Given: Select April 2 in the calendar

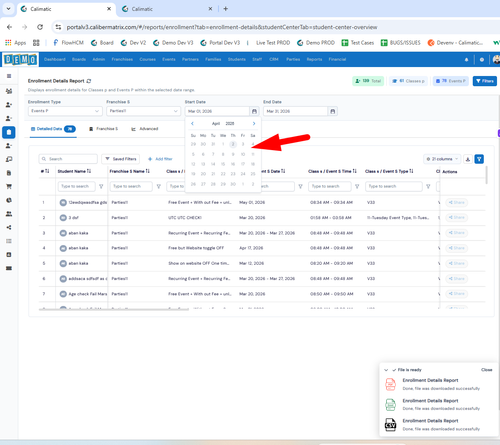Looking at the screenshot, I should (x=233, y=144).
